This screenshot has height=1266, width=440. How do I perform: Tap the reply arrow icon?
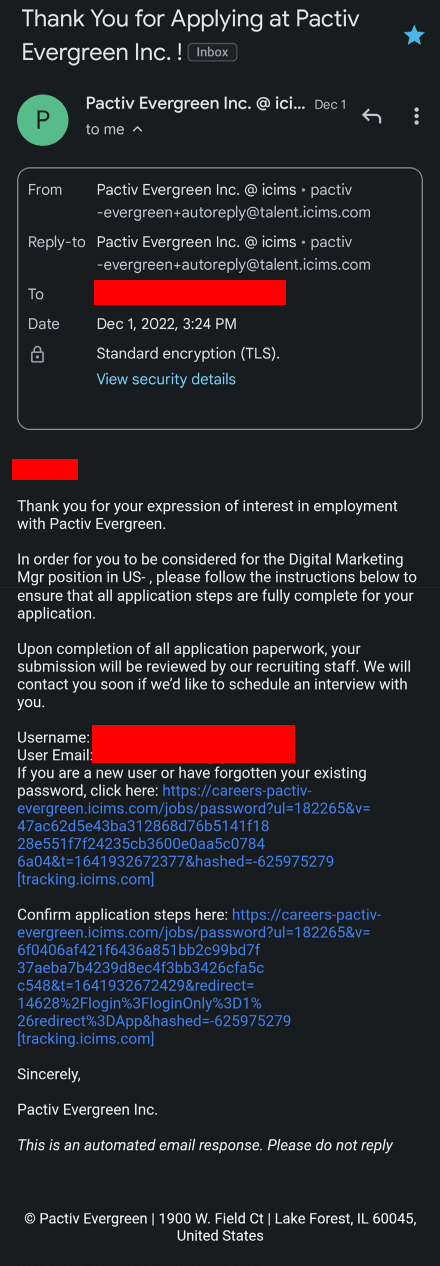372,116
